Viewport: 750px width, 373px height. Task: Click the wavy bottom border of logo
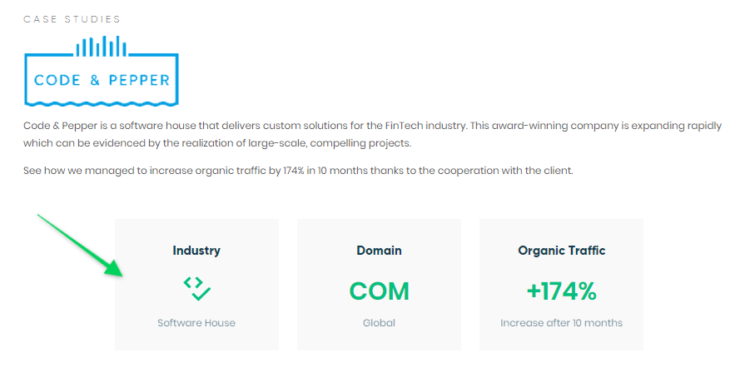coord(101,103)
